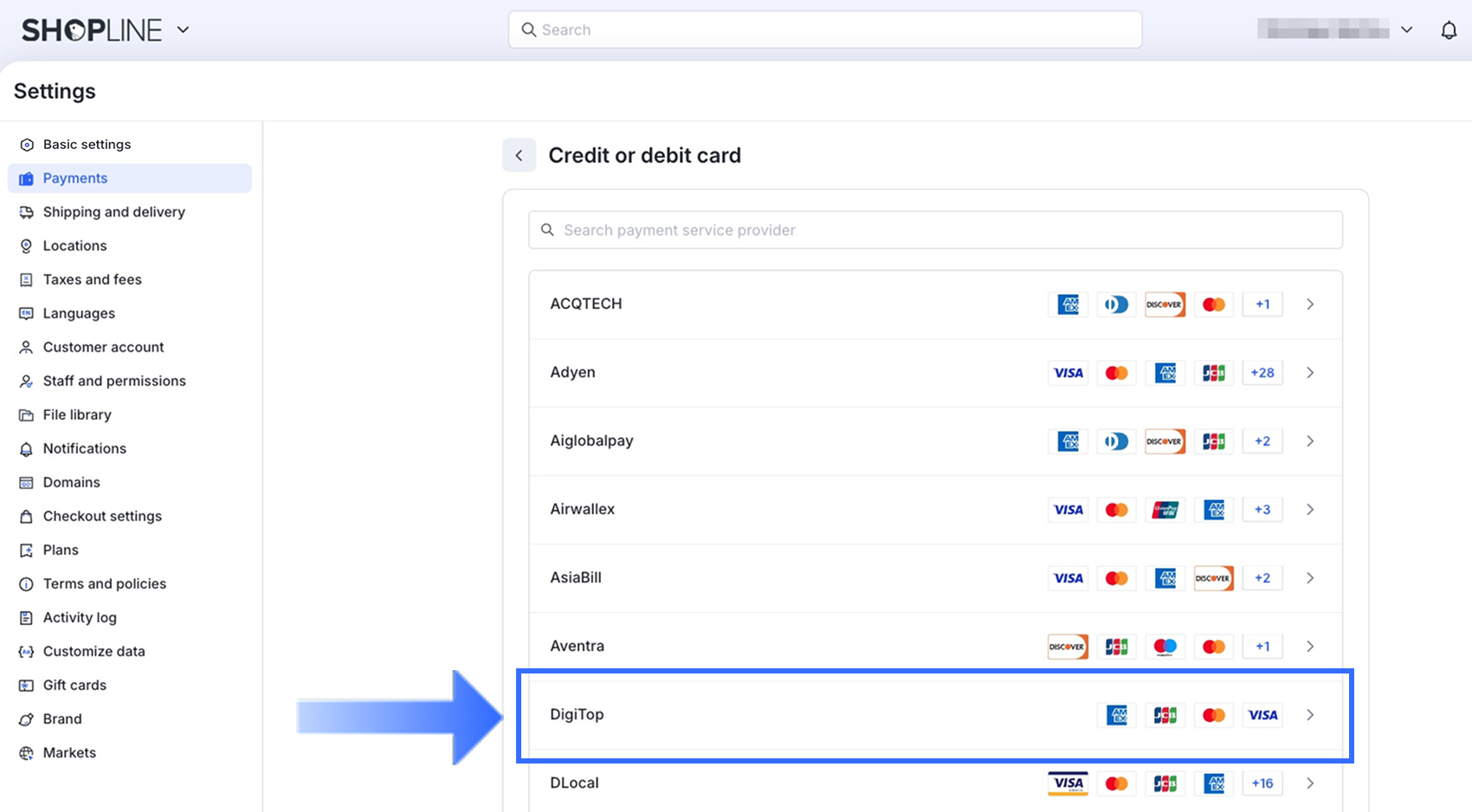Screen dimensions: 1472x812
Task: Click the Gift cards icon in sidebar
Action: 27,686
